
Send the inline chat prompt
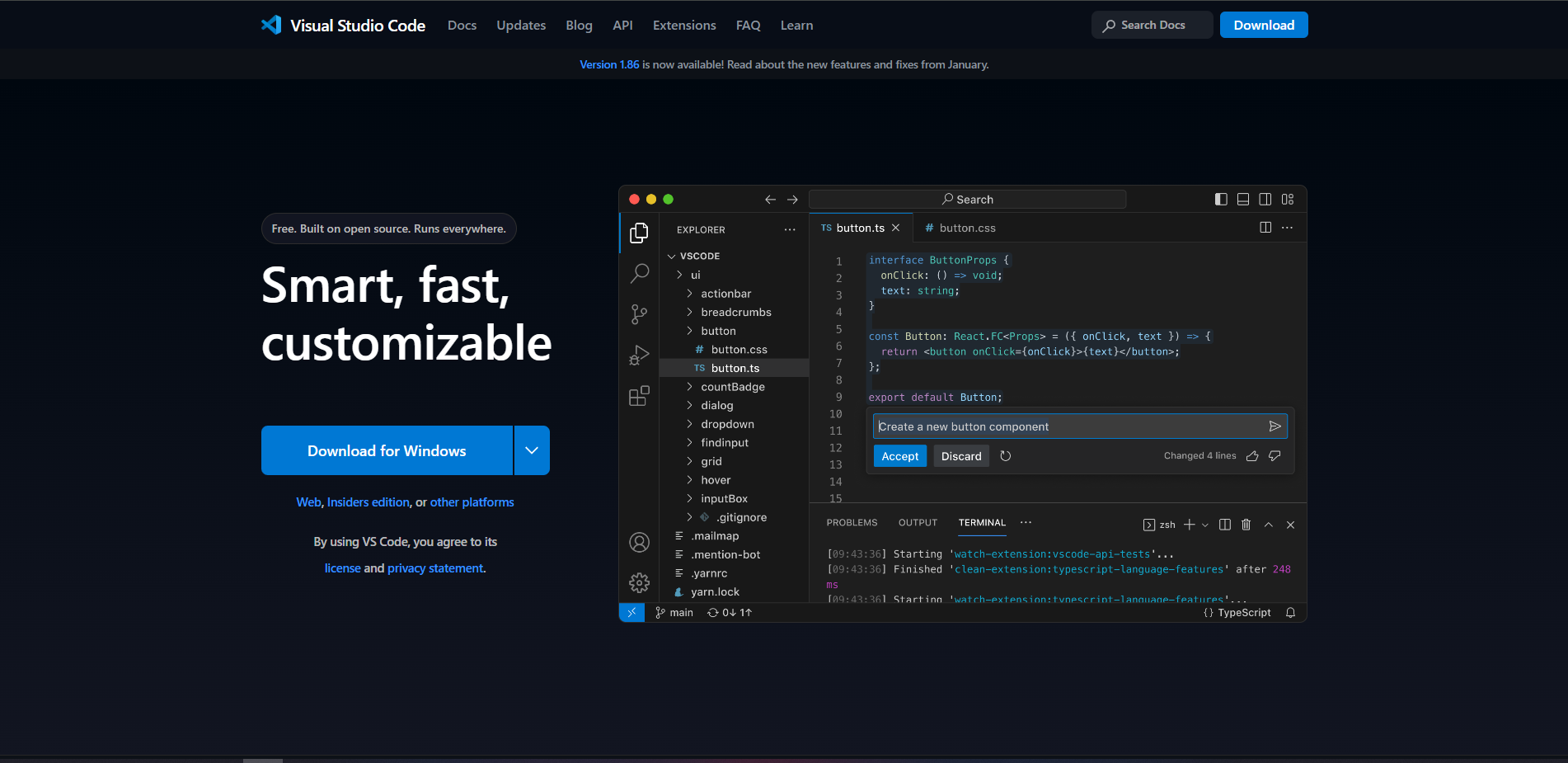[x=1275, y=426]
